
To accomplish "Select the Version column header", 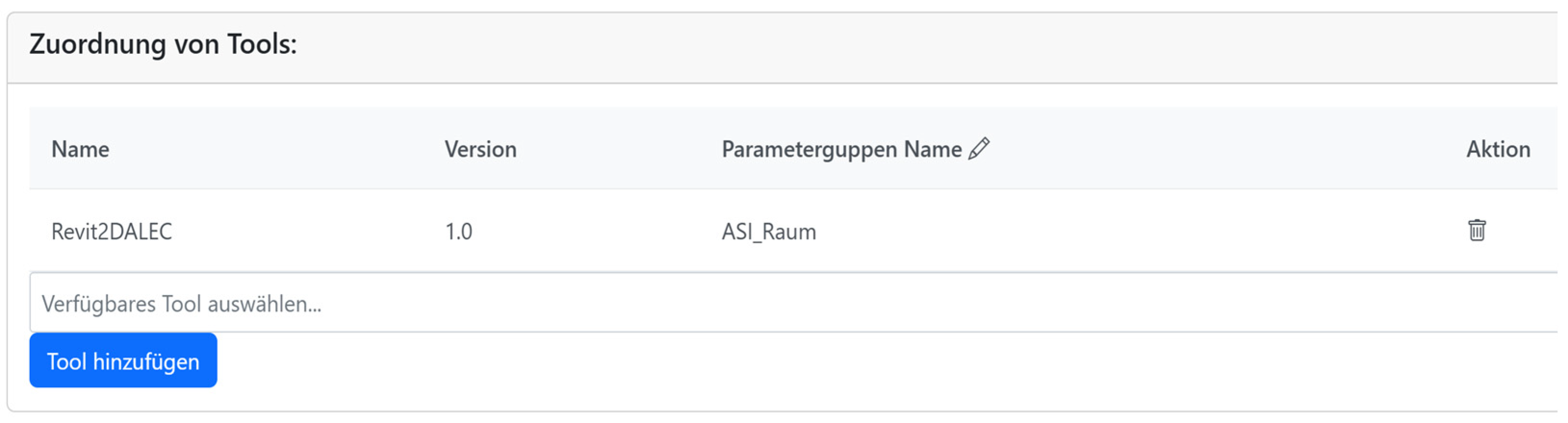I will pyautogui.click(x=480, y=149).
